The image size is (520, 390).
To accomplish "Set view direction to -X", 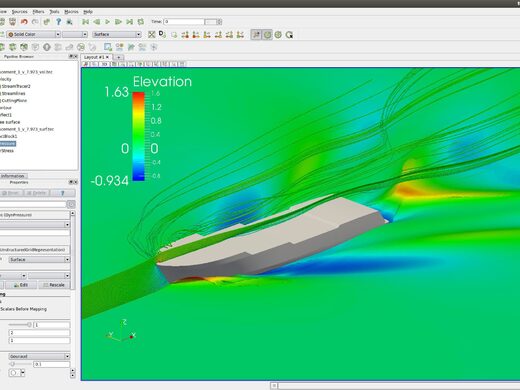I will (x=196, y=35).
